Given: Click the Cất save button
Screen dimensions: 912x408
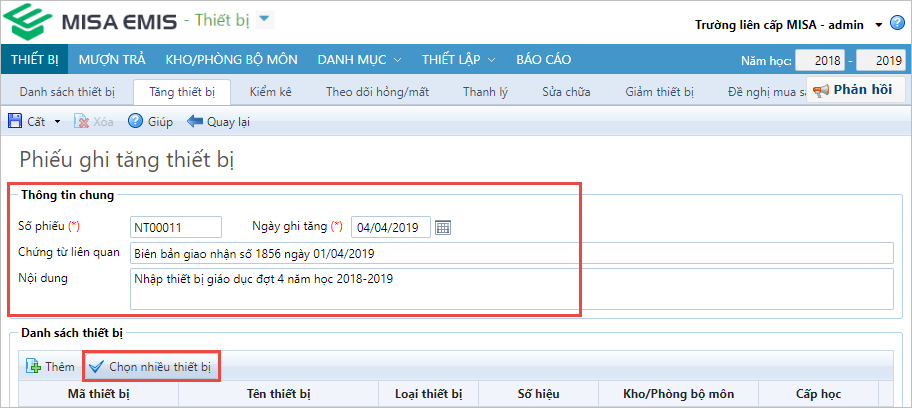Looking at the screenshot, I should (26, 122).
